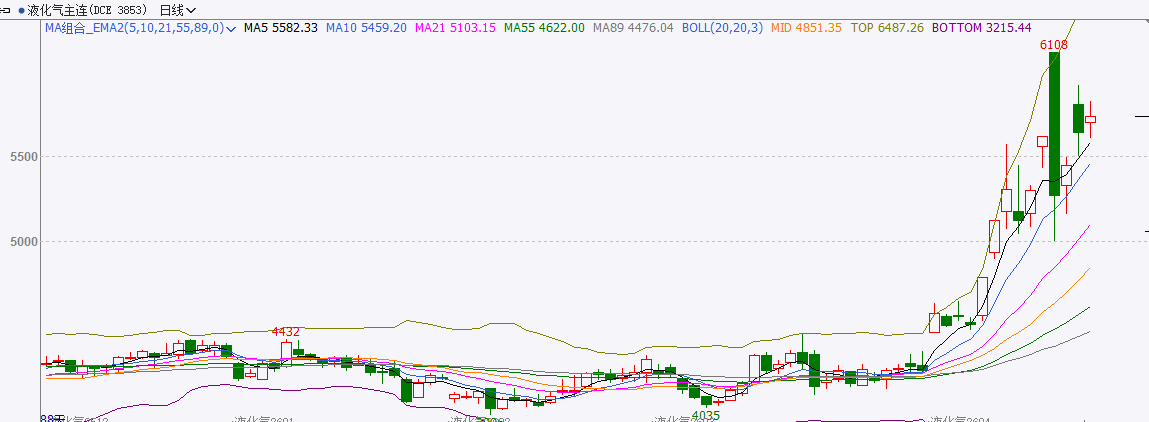This screenshot has height=422, width=1149.
Task: Select the green MA55 4622.00 legend
Action: tap(544, 28)
